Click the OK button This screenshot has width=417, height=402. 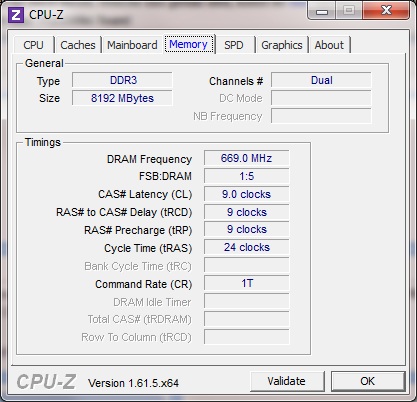coord(368,381)
